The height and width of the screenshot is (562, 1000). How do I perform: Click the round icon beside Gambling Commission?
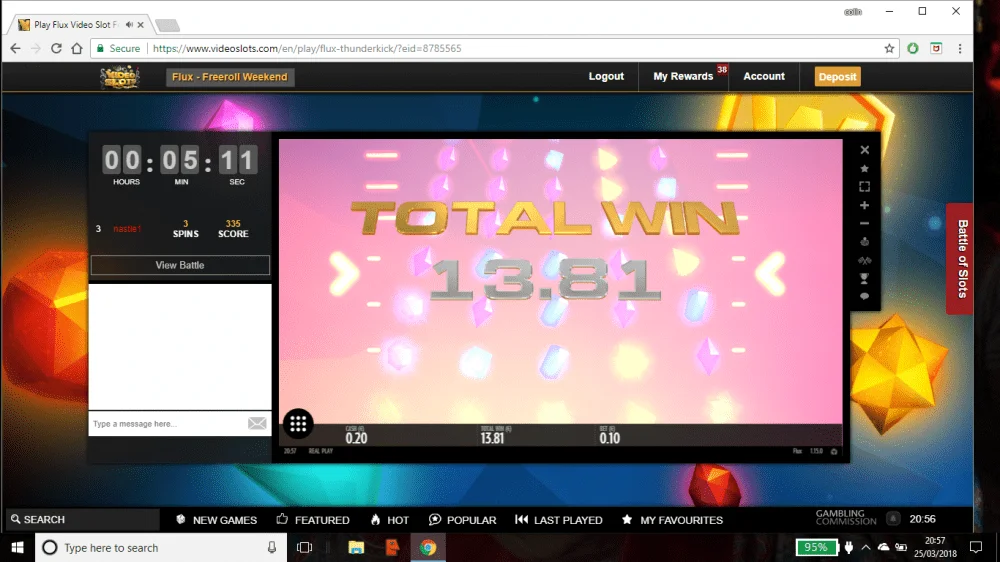point(893,519)
